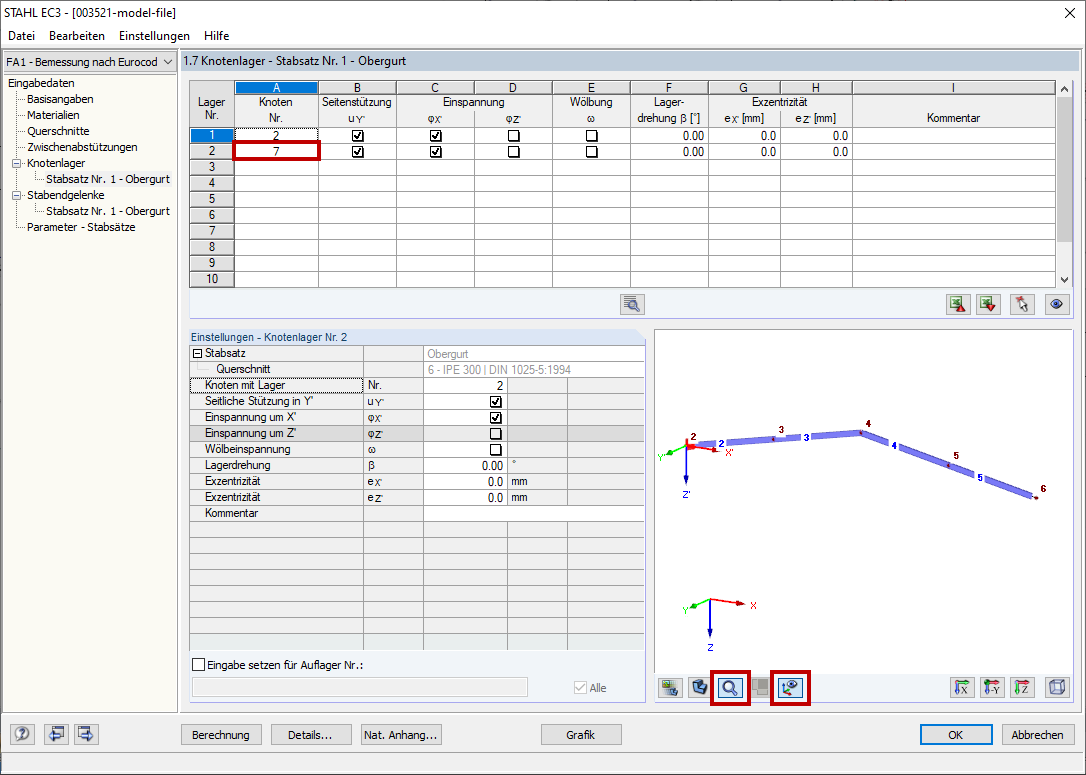1086x775 pixels.
Task: Go to previous input window
Action: (x=56, y=734)
